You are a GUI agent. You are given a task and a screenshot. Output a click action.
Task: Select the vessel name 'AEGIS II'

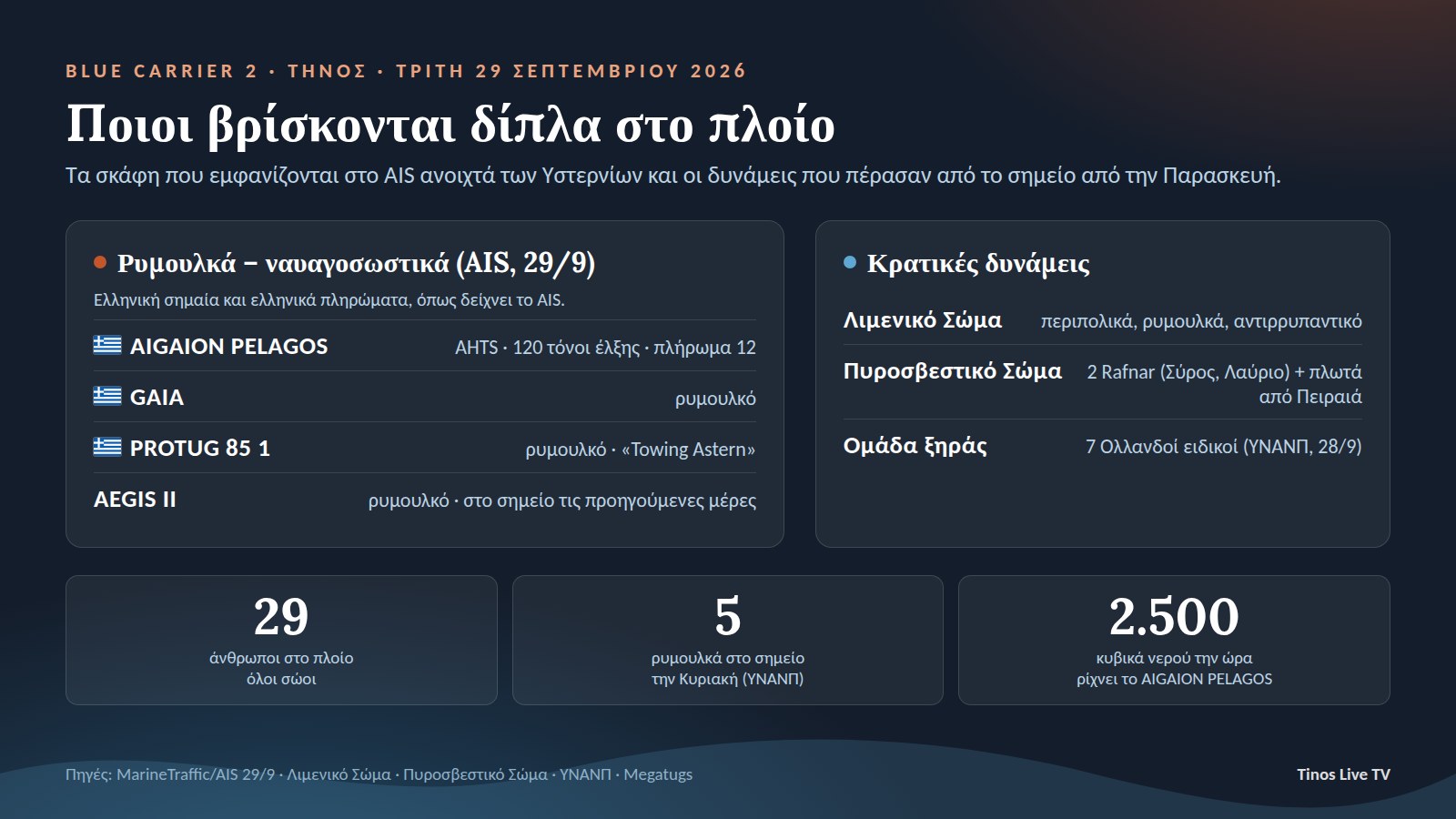click(x=135, y=500)
